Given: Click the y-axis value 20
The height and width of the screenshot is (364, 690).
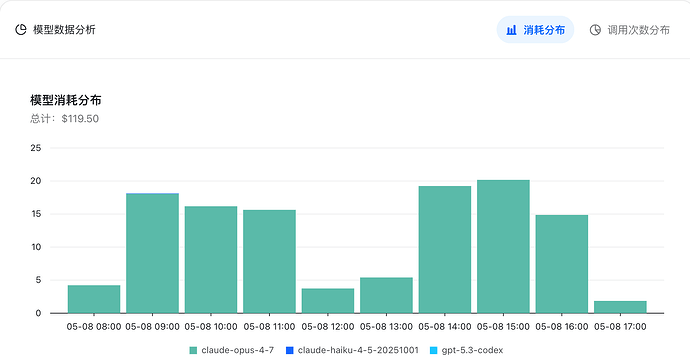Looking at the screenshot, I should tap(36, 181).
